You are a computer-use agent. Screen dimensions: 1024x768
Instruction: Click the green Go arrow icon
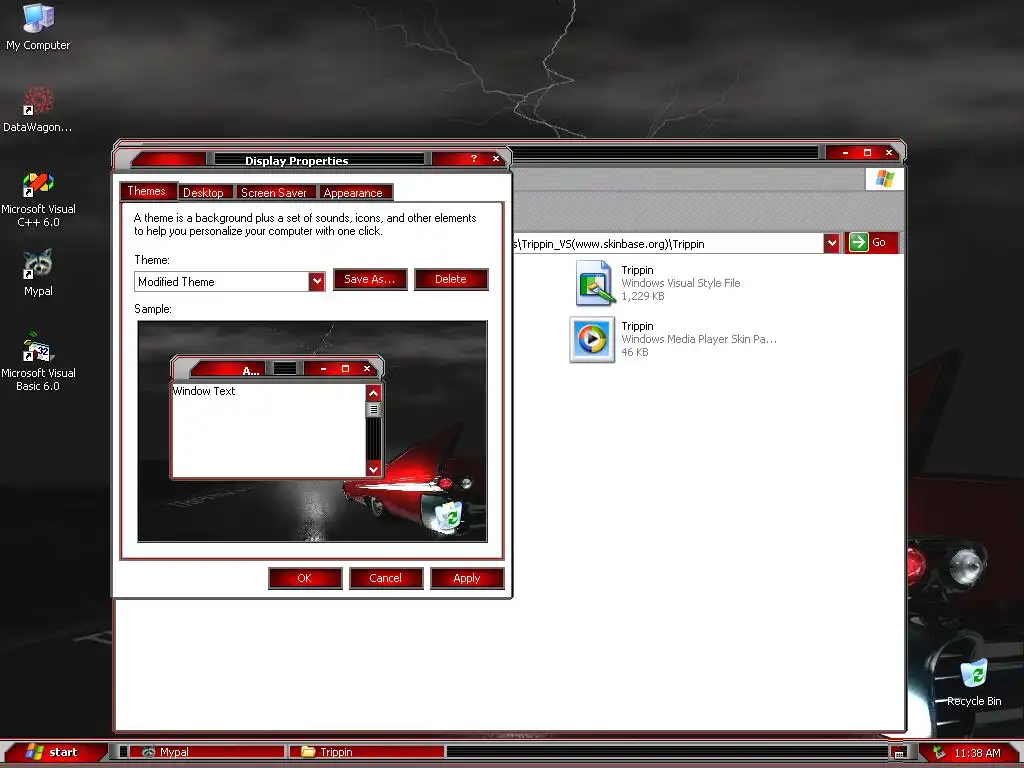click(858, 242)
